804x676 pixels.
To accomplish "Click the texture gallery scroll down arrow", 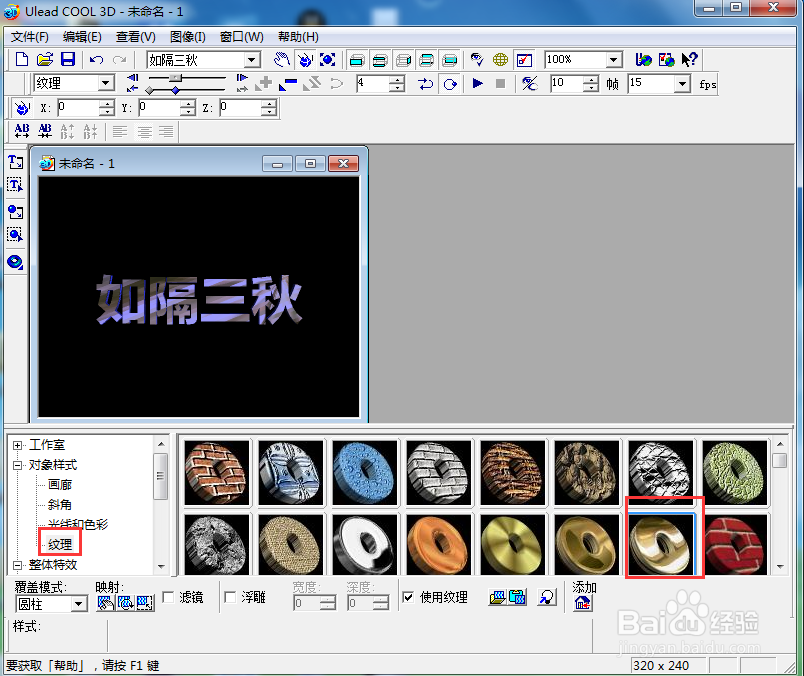I will [780, 567].
